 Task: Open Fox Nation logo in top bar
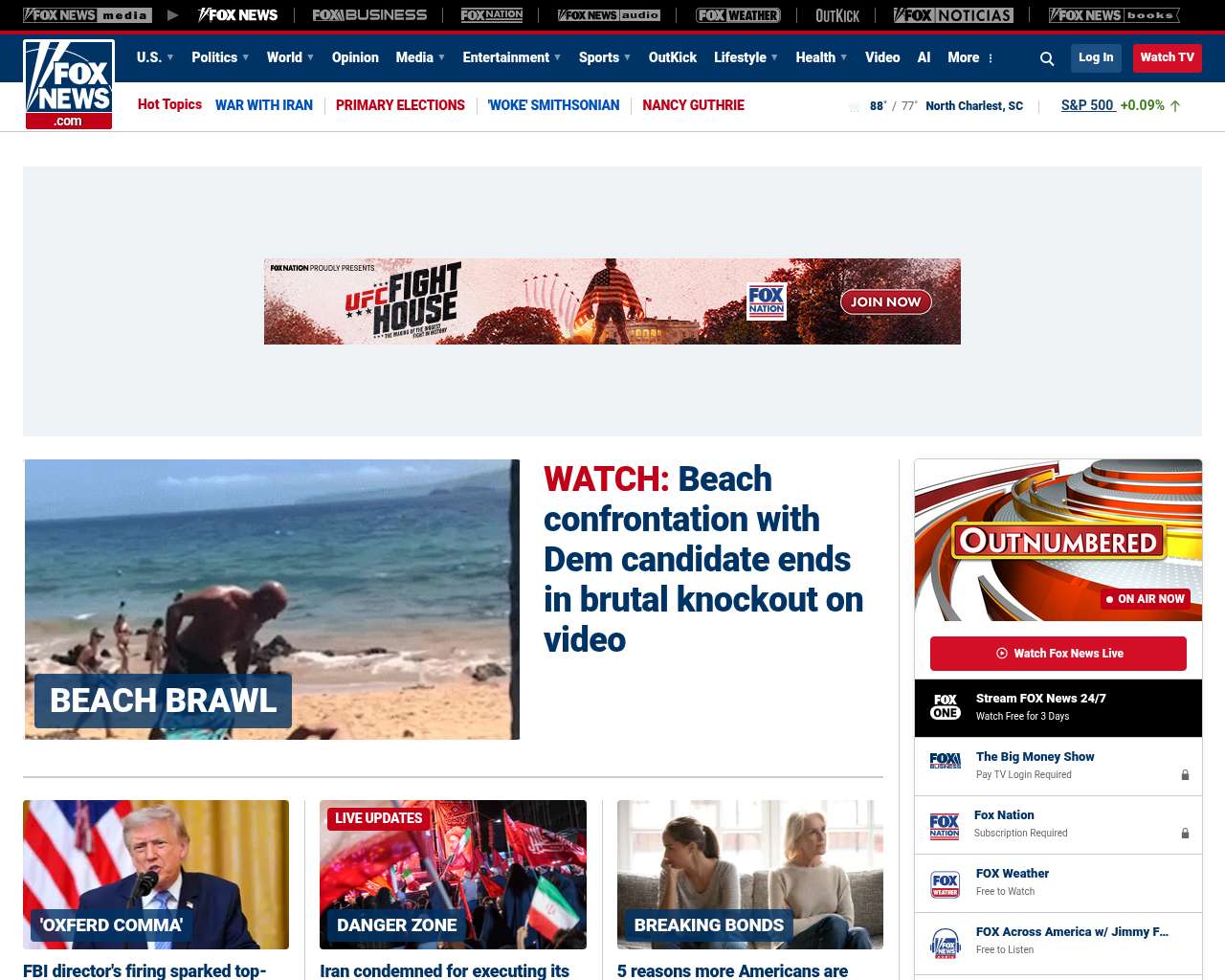pyautogui.click(x=492, y=15)
